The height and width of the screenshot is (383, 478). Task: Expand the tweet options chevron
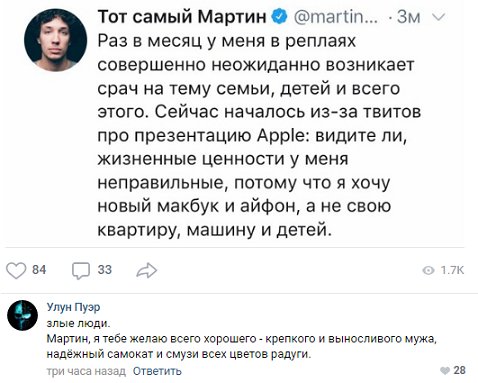pyautogui.click(x=438, y=17)
